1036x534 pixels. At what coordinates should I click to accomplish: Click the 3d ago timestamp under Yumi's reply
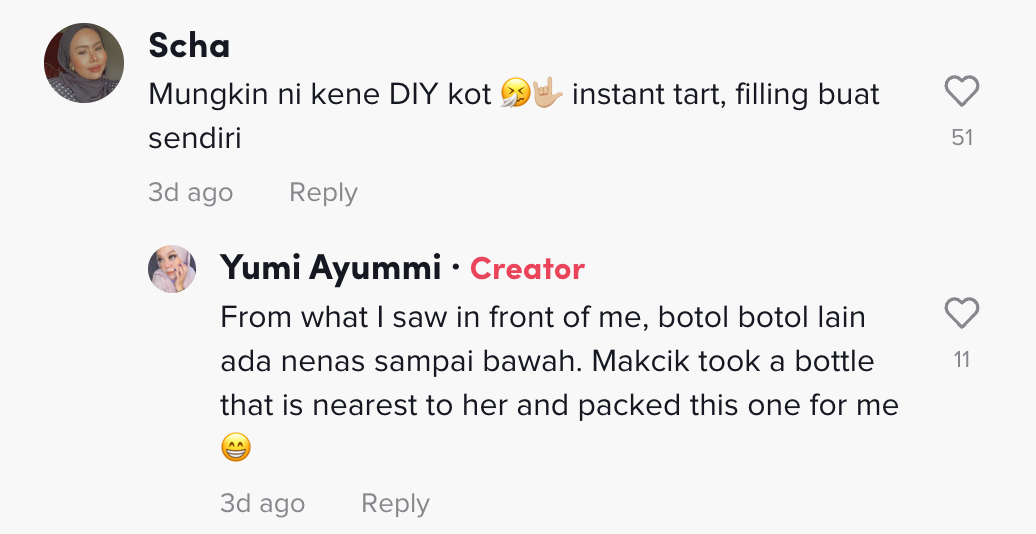(x=262, y=503)
